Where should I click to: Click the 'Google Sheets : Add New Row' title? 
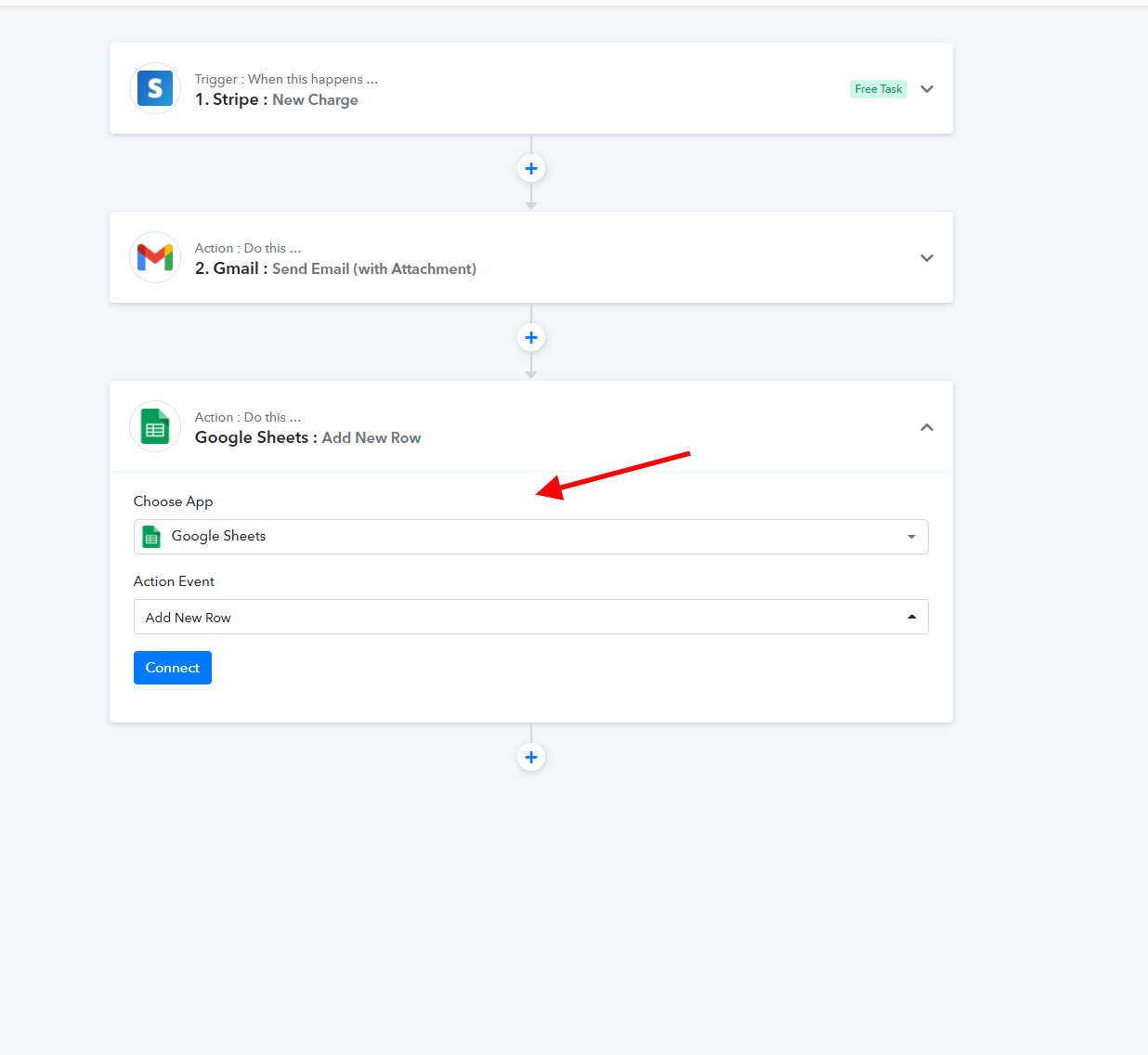tap(307, 437)
